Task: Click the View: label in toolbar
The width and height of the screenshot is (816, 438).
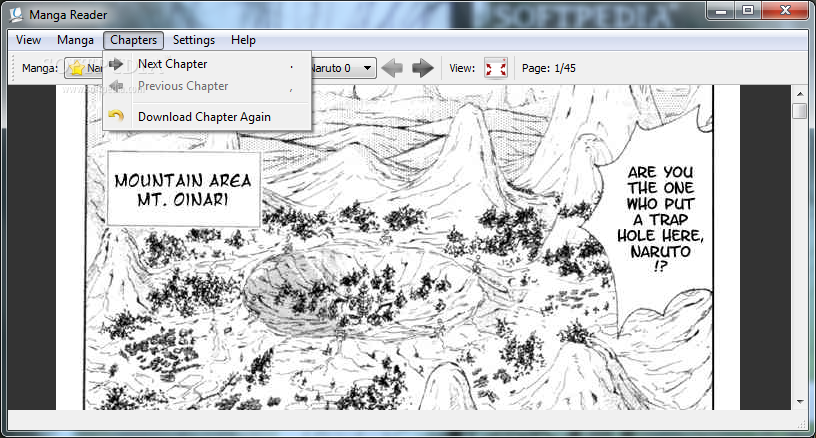Action: coord(462,68)
